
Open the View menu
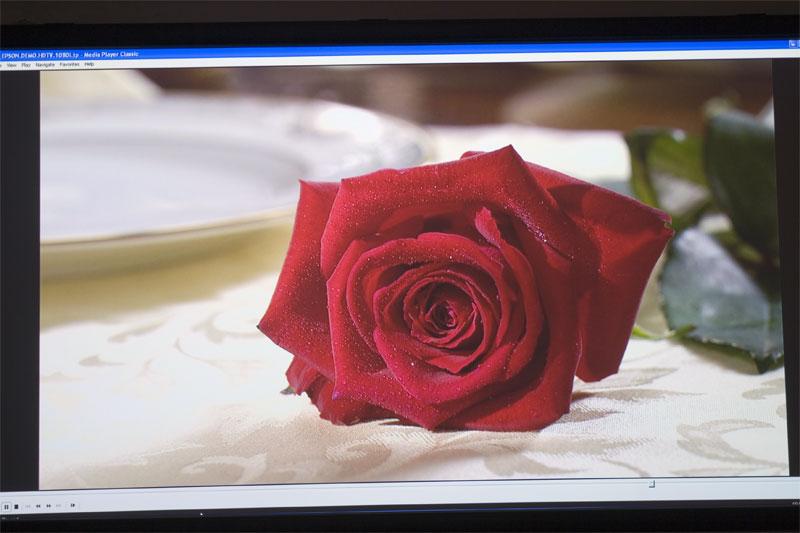click(x=12, y=65)
